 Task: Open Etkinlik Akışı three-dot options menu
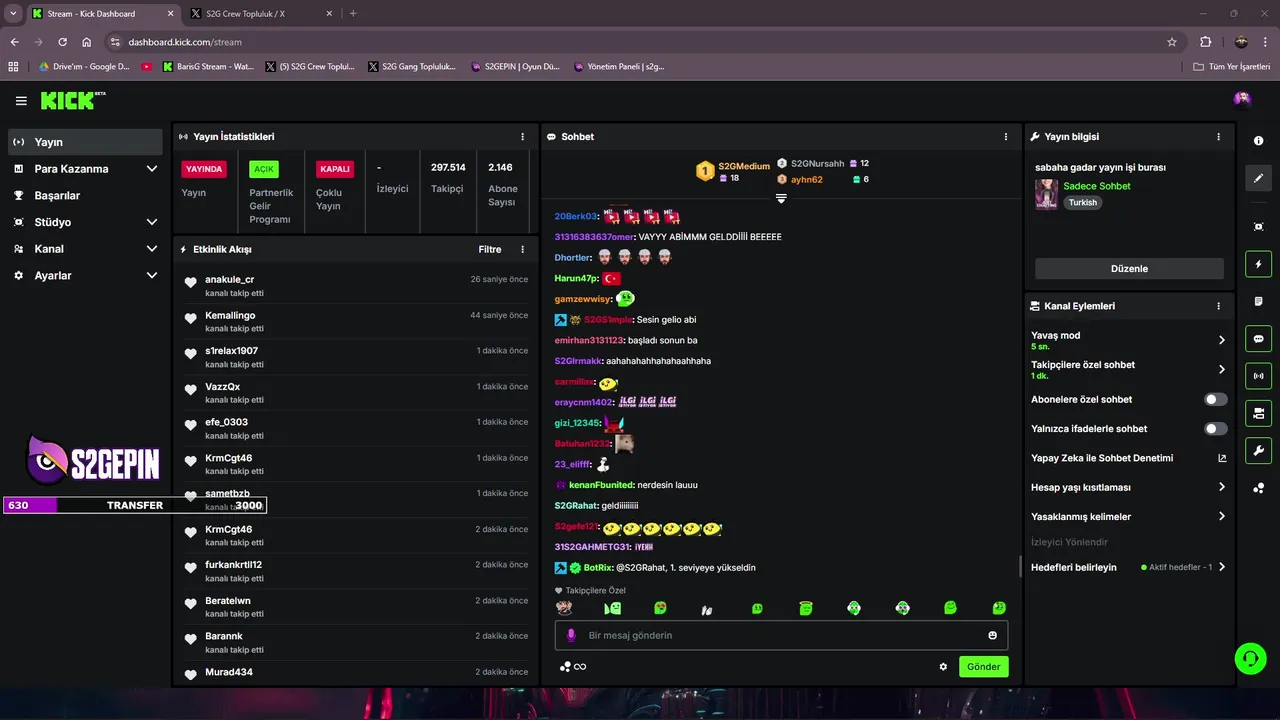[522, 249]
